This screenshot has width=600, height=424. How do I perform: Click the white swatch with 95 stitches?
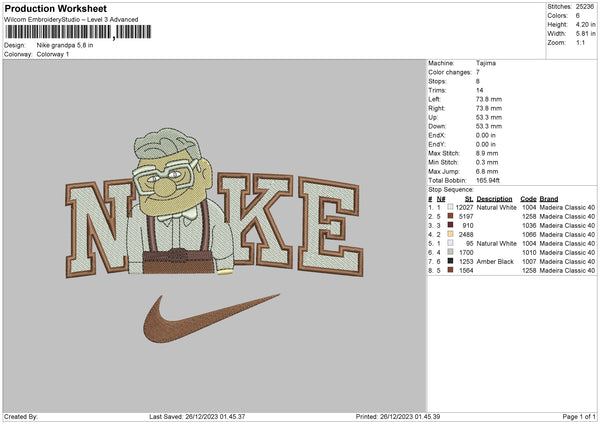pyautogui.click(x=450, y=243)
